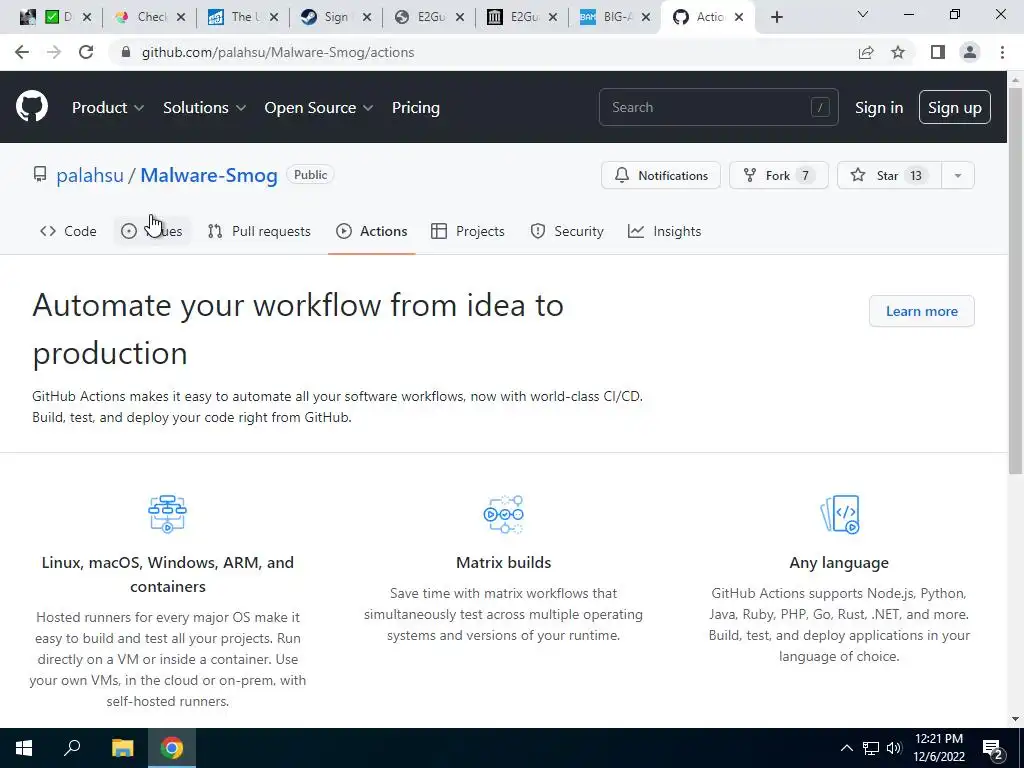Open the Star list dropdown arrow

(957, 176)
